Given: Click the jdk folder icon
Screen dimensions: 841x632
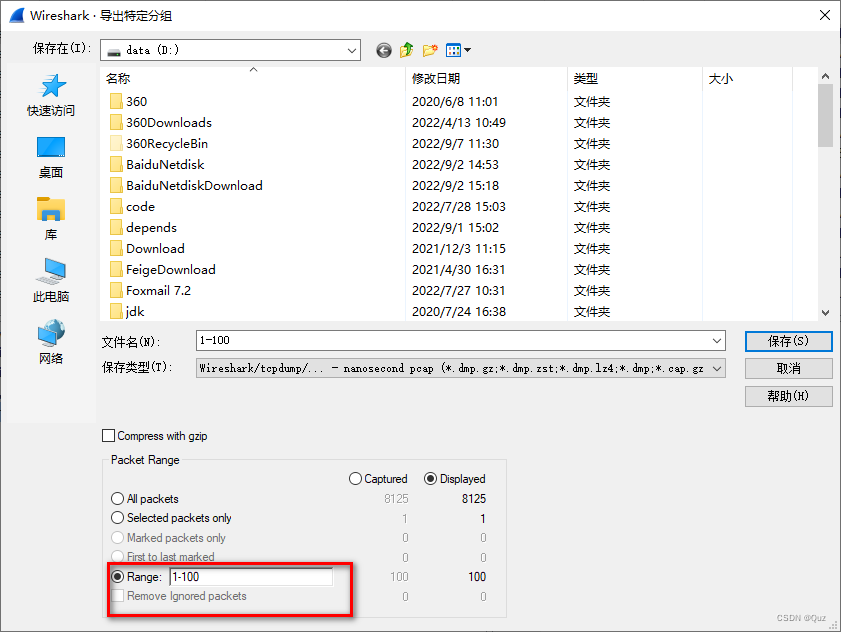Looking at the screenshot, I should click(116, 311).
